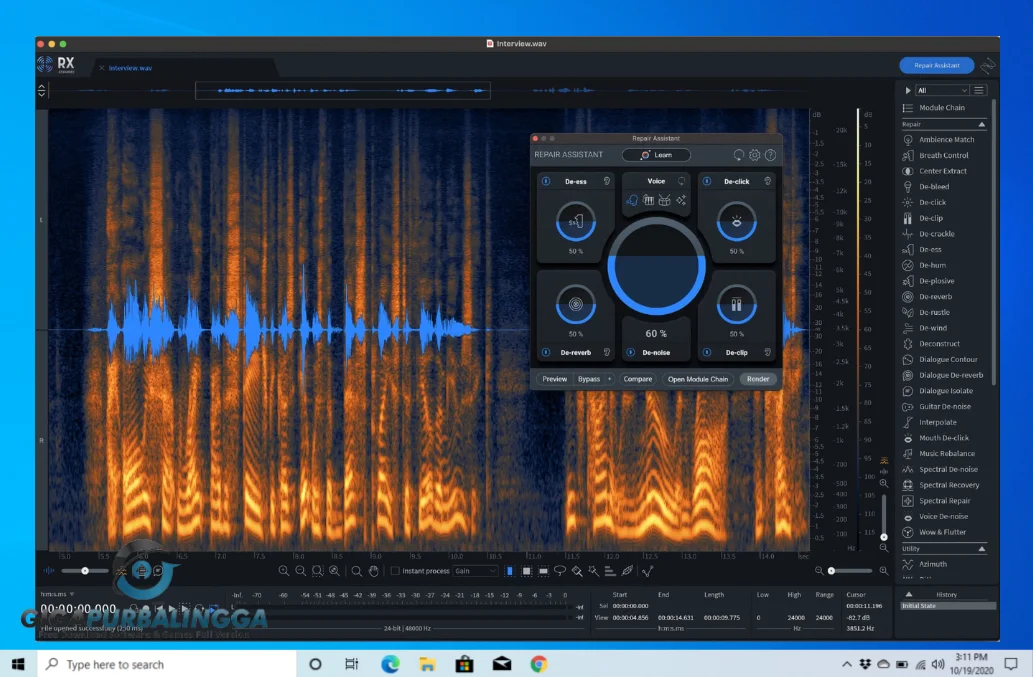
Task: Click the zoom in magnifier in toolbar
Action: point(283,571)
